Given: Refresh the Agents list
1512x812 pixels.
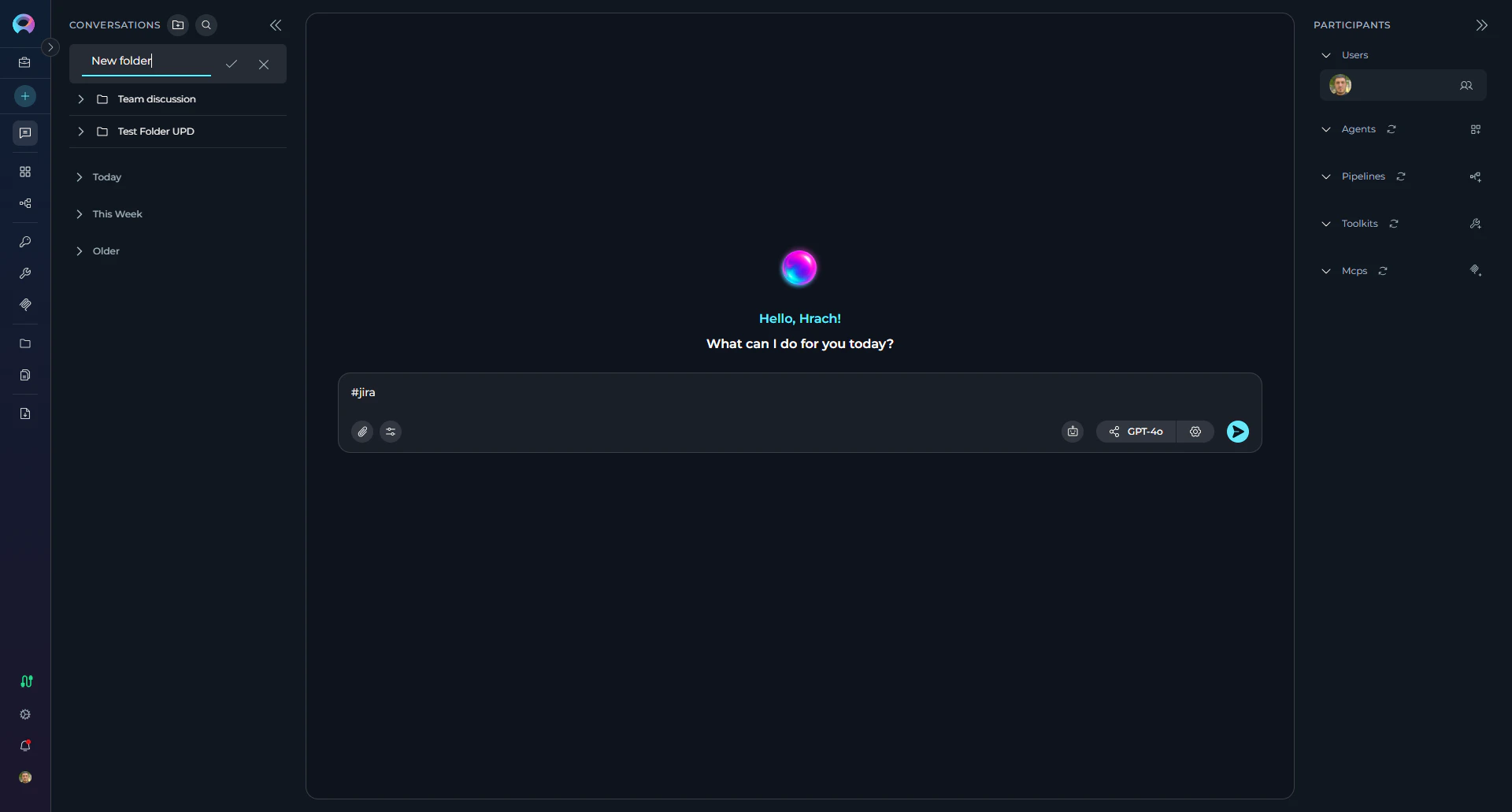Looking at the screenshot, I should point(1391,128).
